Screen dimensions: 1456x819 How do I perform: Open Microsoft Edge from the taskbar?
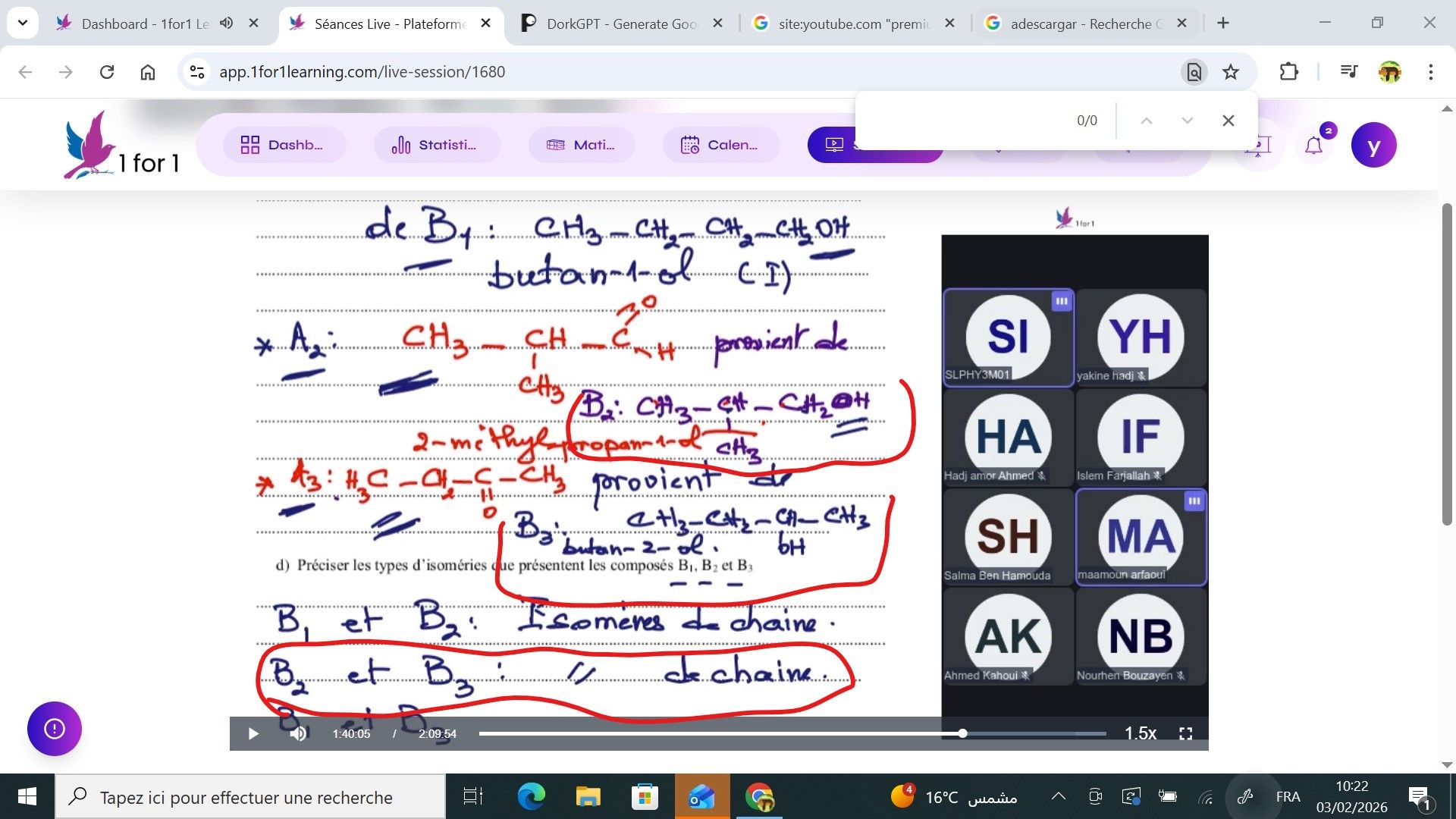(531, 796)
